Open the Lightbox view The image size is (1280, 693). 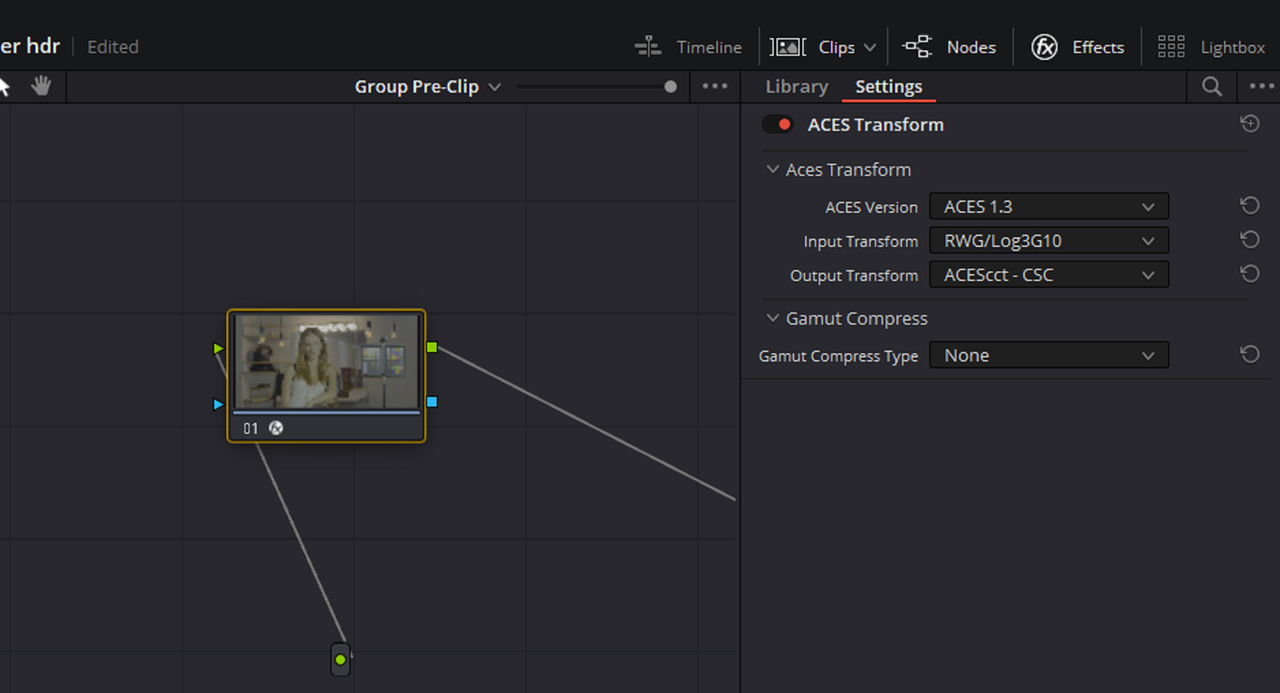1211,47
